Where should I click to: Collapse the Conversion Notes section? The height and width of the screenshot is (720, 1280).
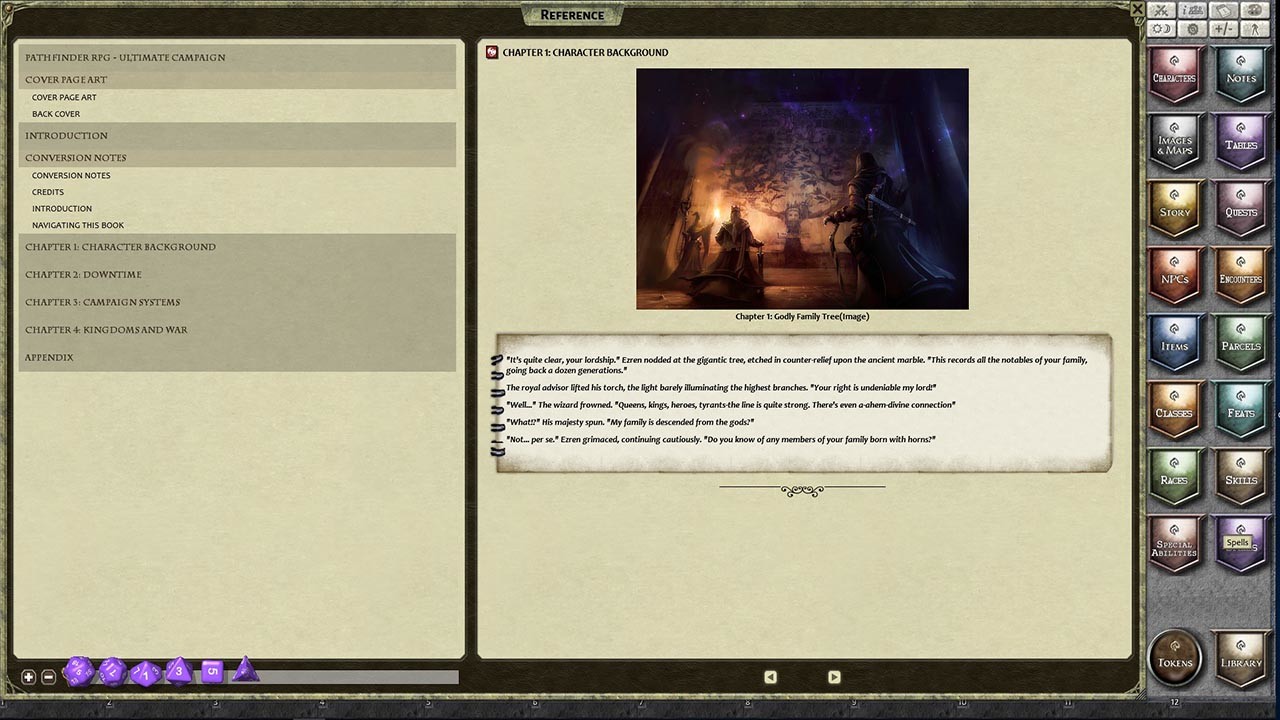pyautogui.click(x=75, y=157)
